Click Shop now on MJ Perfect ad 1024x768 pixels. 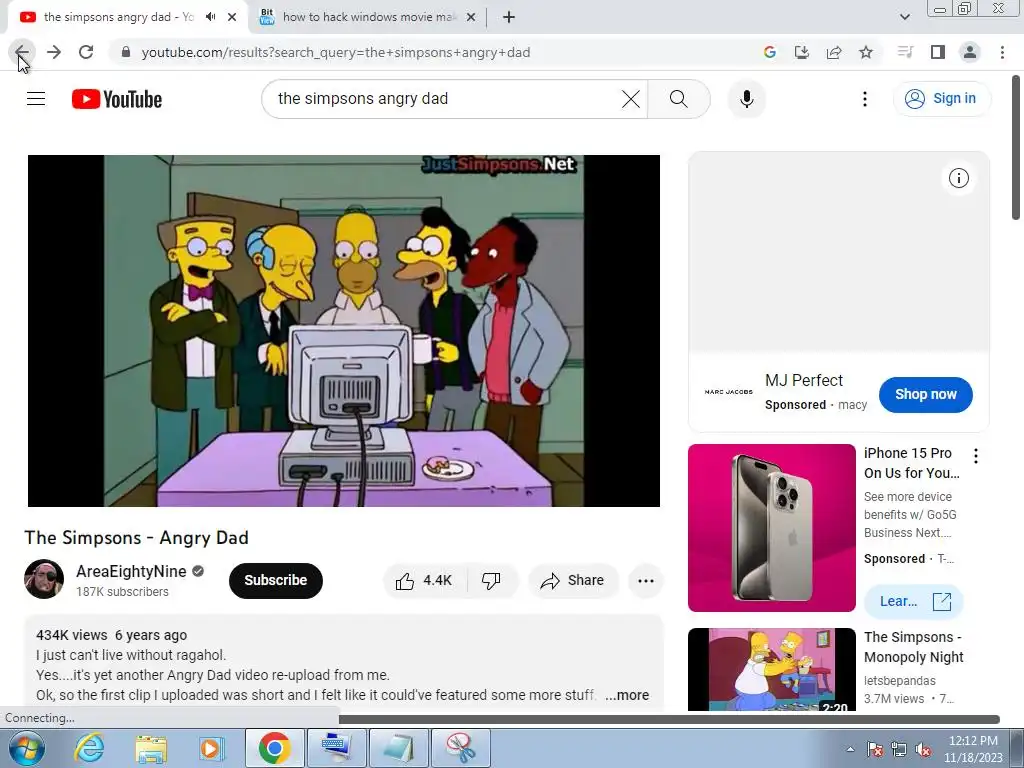point(925,394)
